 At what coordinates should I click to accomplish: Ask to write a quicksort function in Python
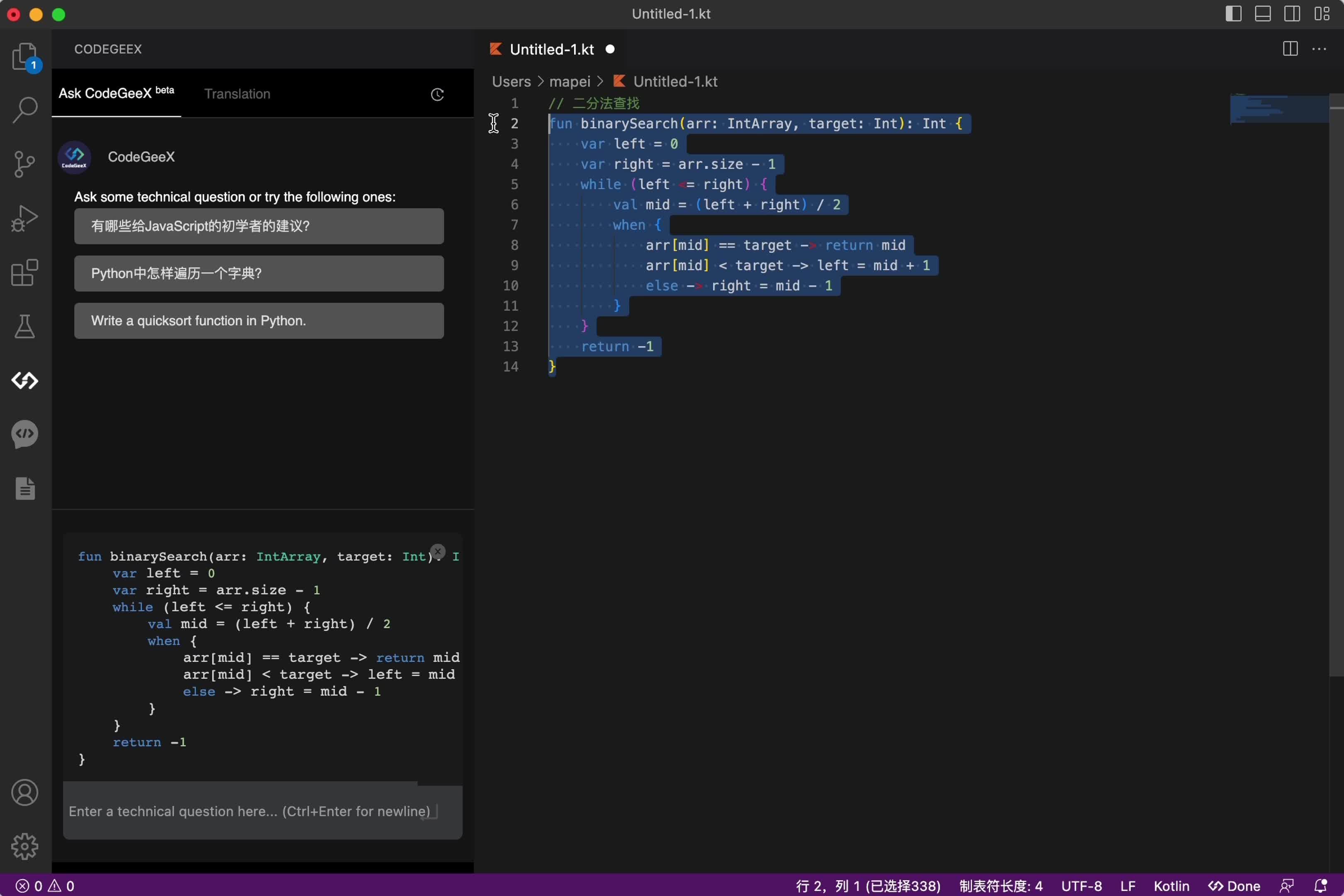click(258, 321)
